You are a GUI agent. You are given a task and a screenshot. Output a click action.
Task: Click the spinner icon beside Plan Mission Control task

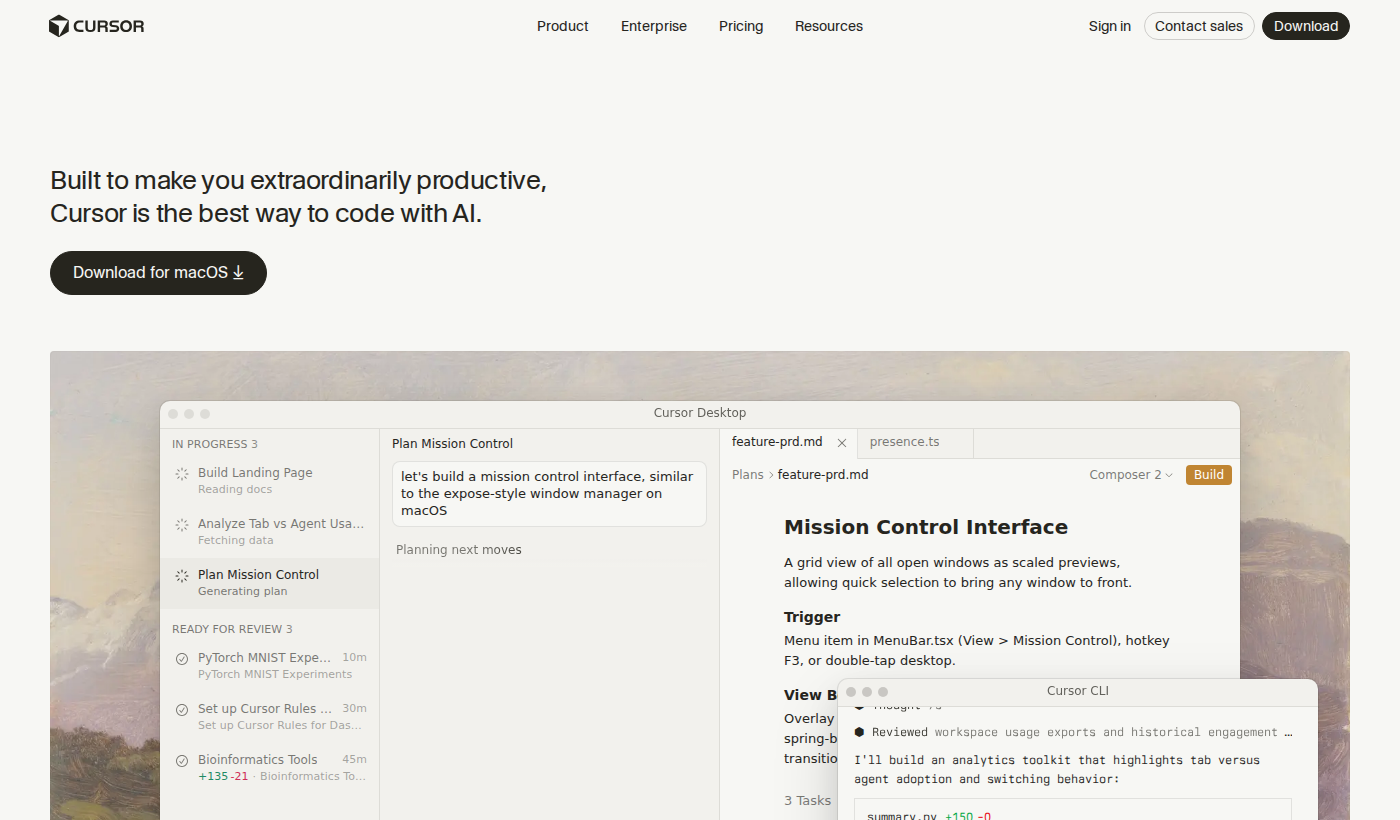tap(182, 576)
